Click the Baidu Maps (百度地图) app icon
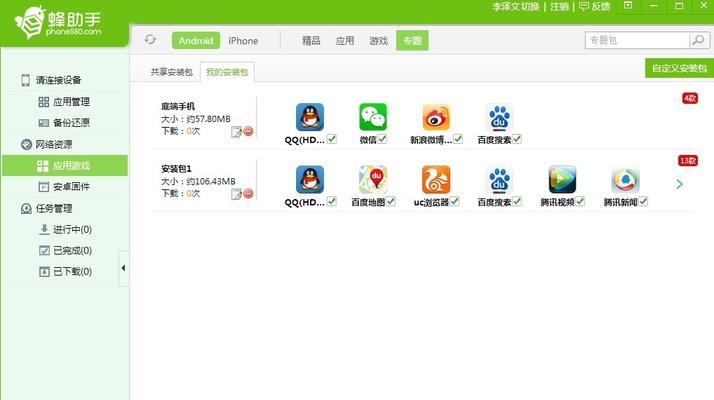The image size is (714, 400). click(373, 179)
